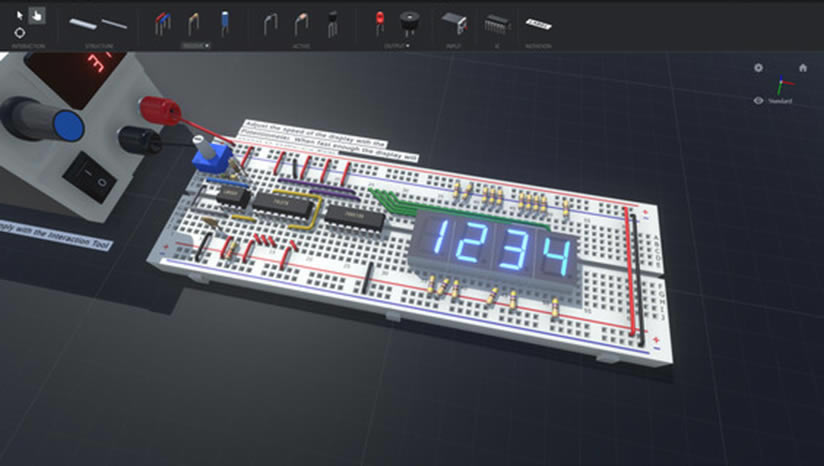824x466 pixels.
Task: Activate the hand interaction tool
Action: 37,15
